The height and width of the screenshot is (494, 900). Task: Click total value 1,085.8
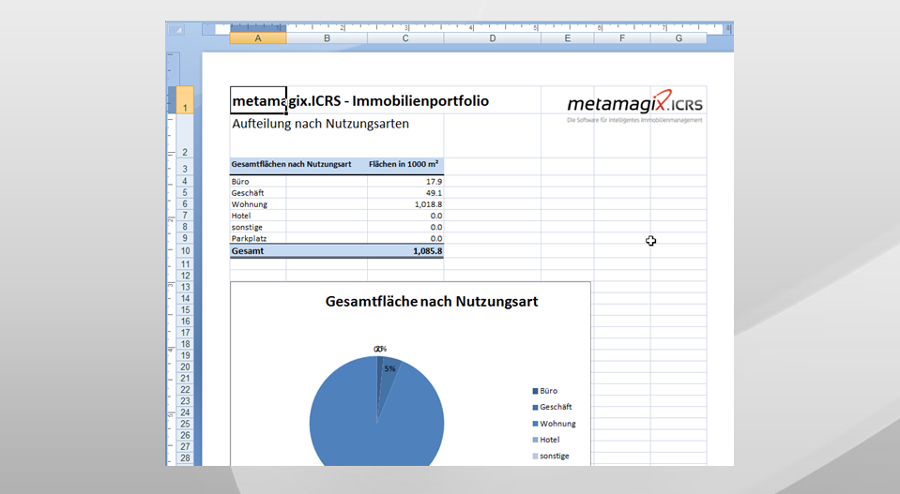coord(405,251)
